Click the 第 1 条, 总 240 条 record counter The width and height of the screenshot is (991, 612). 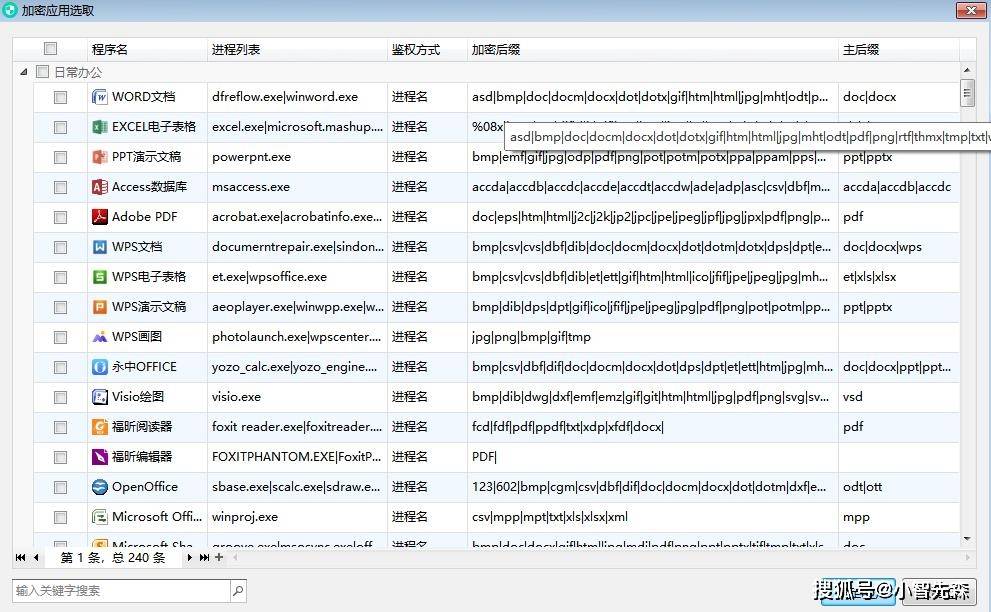(113, 558)
